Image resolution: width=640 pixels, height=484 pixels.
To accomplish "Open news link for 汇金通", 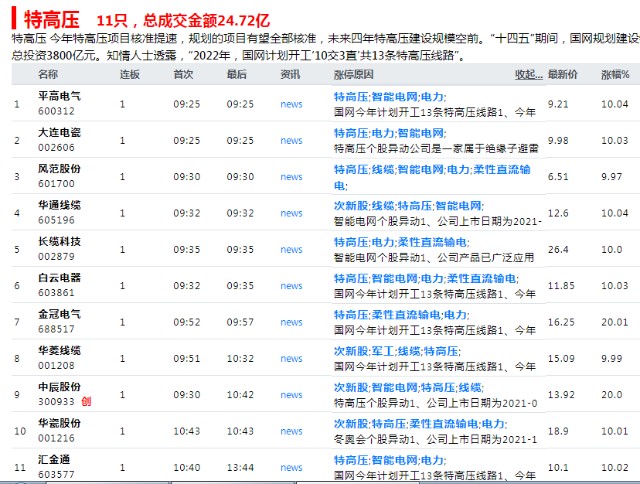I will click(x=291, y=467).
